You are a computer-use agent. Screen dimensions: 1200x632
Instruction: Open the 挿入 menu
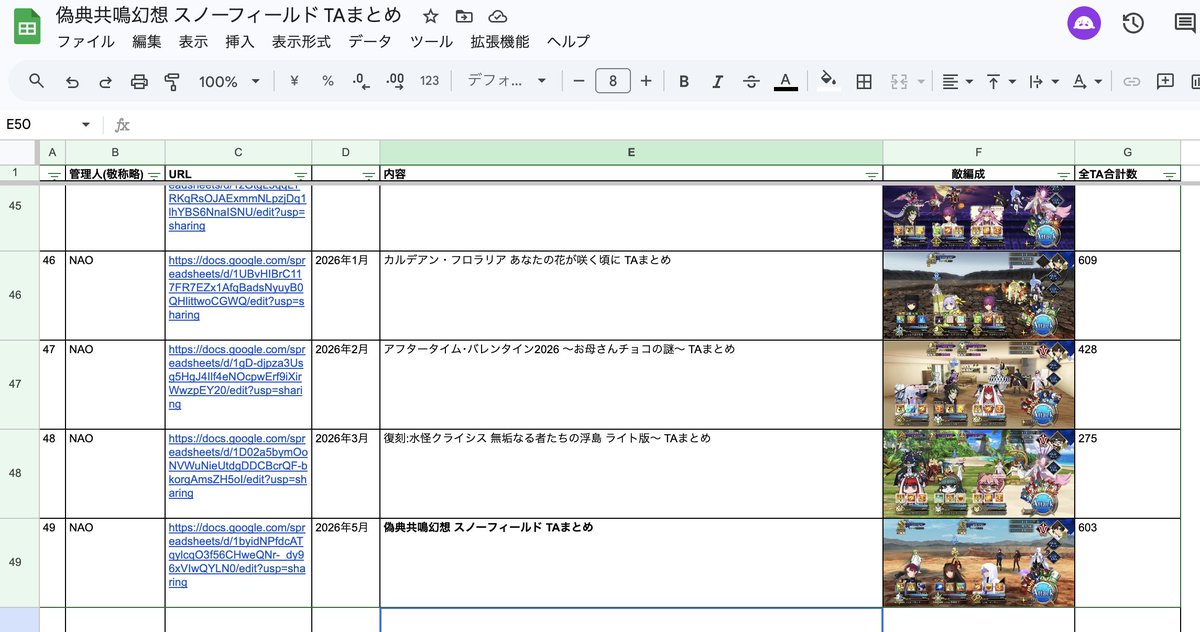(x=240, y=41)
